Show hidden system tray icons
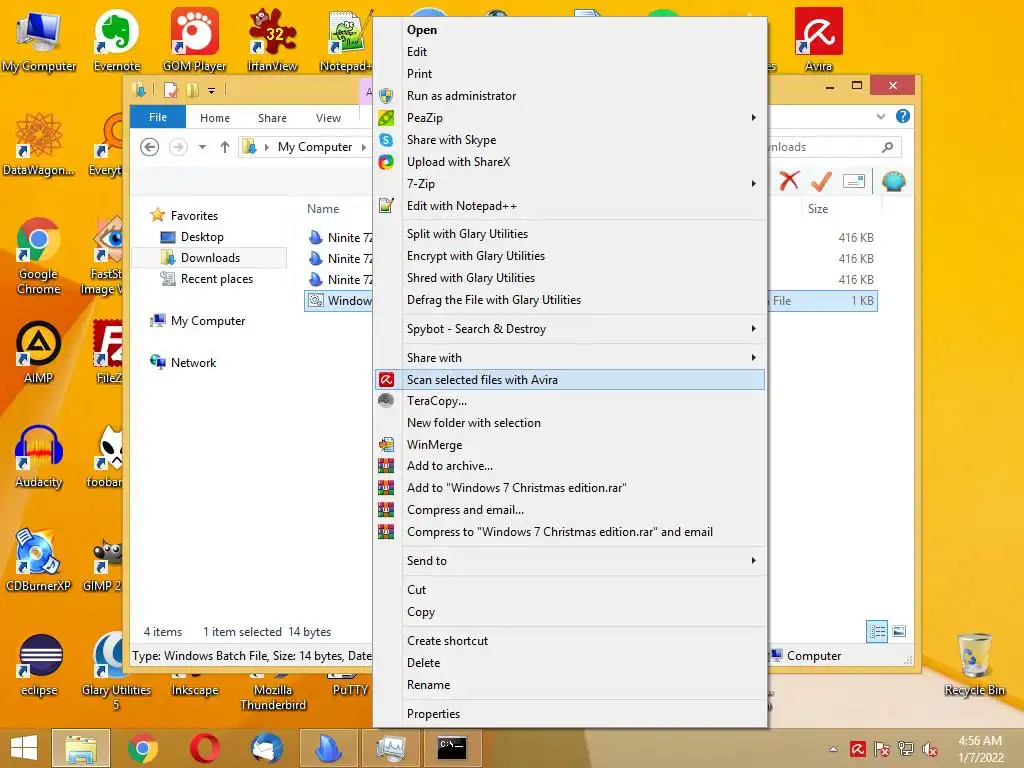This screenshot has height=768, width=1024. [833, 749]
